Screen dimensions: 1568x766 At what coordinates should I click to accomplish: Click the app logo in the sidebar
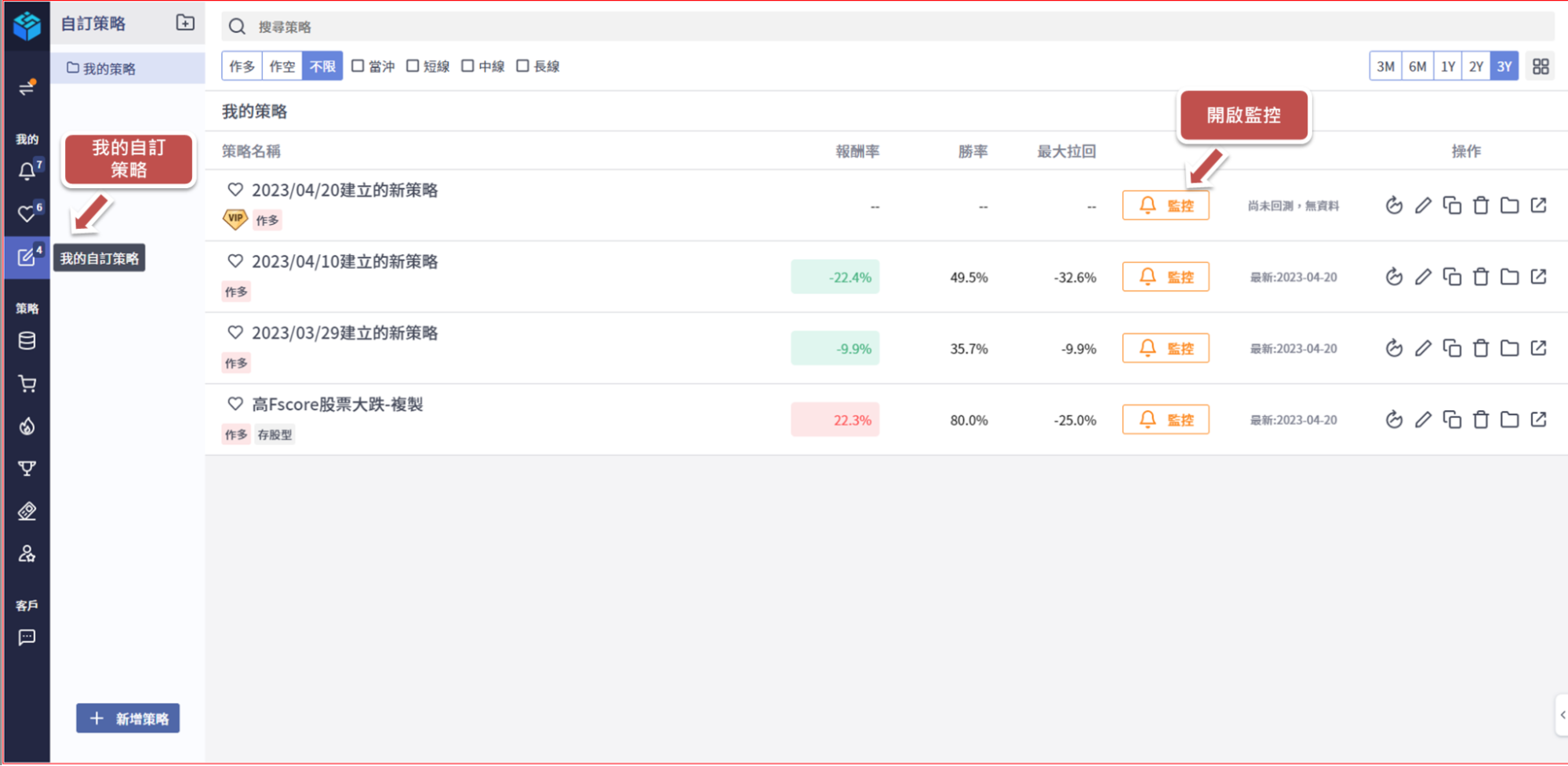(27, 26)
